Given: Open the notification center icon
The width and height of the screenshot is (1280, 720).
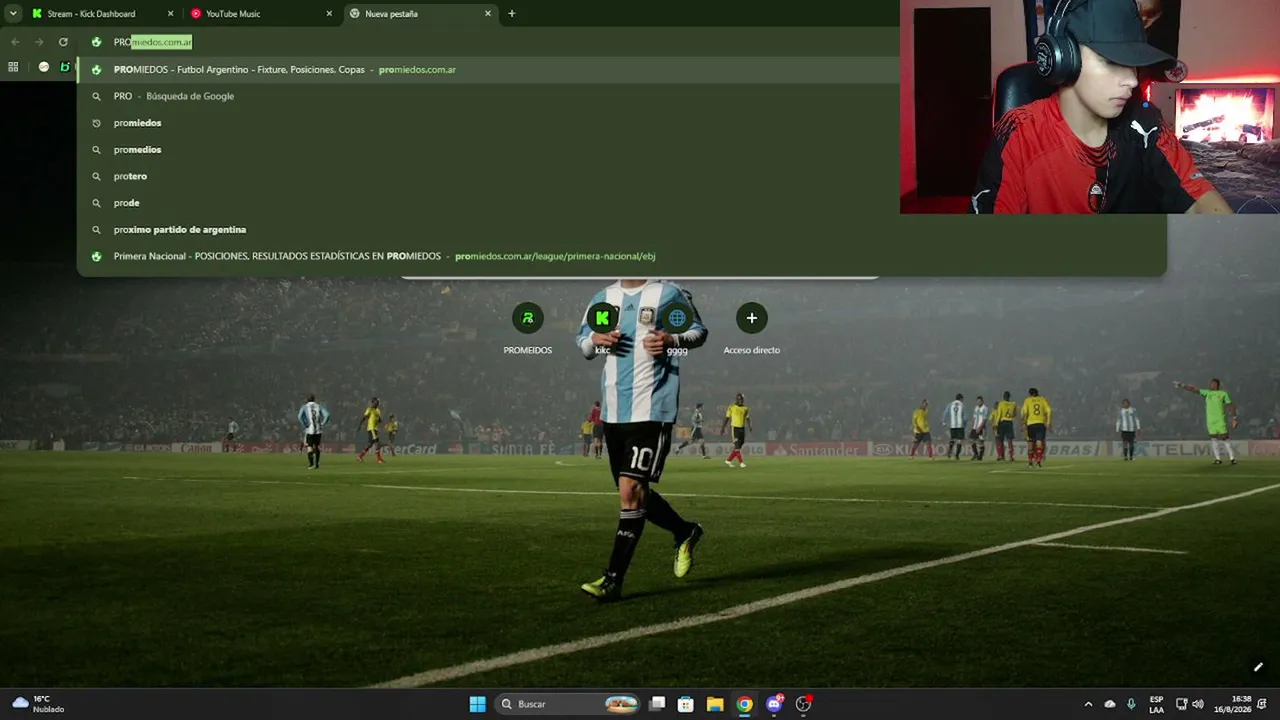Looking at the screenshot, I should 1262,704.
